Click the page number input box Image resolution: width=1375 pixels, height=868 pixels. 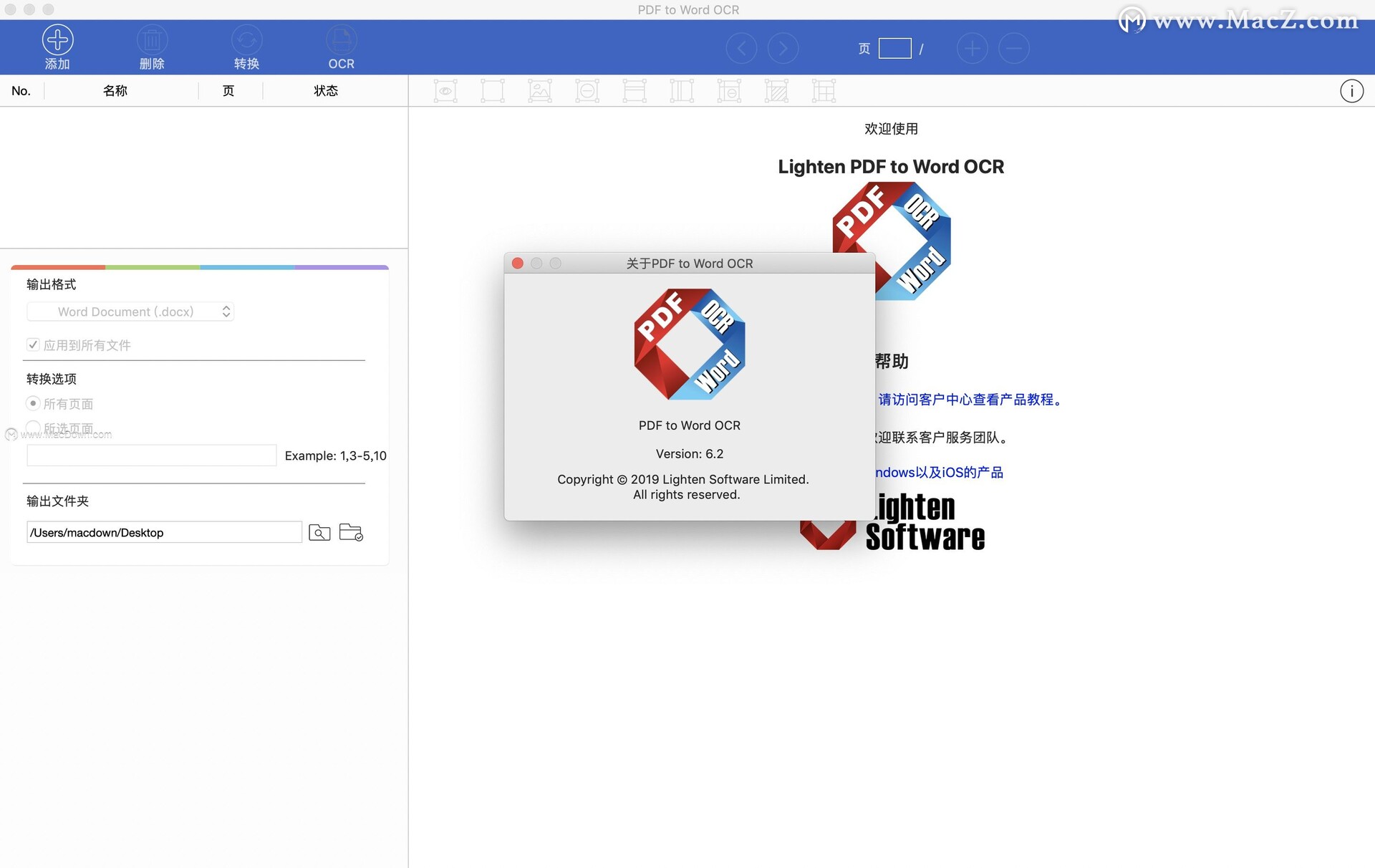894,48
